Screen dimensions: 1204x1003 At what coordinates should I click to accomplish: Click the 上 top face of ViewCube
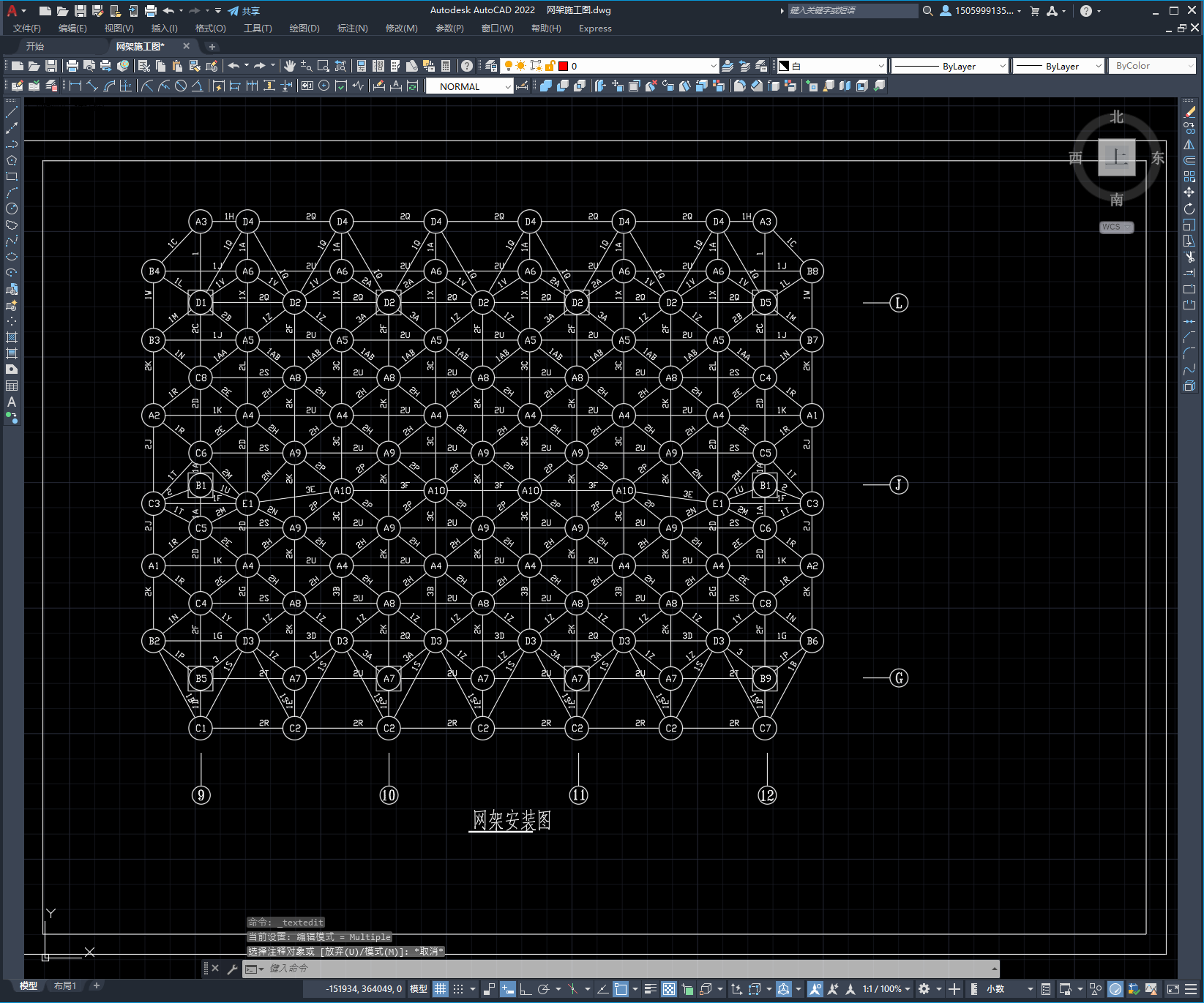tap(1116, 157)
